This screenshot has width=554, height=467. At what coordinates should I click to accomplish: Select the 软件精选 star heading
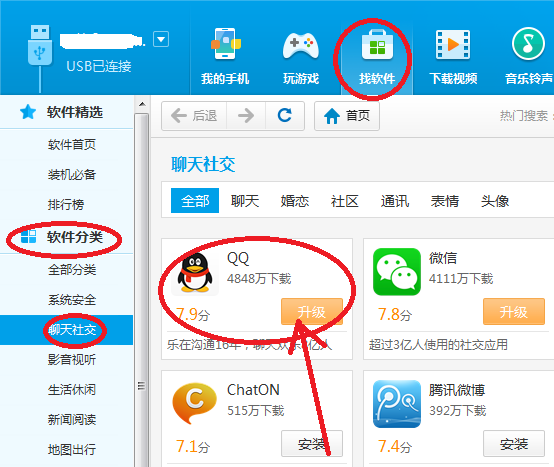click(62, 112)
